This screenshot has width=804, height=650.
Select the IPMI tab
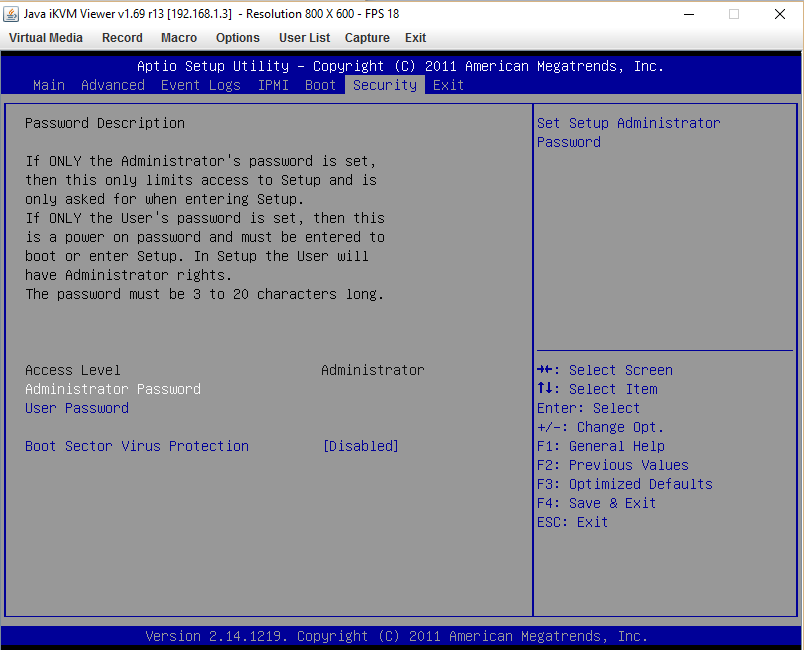[273, 85]
